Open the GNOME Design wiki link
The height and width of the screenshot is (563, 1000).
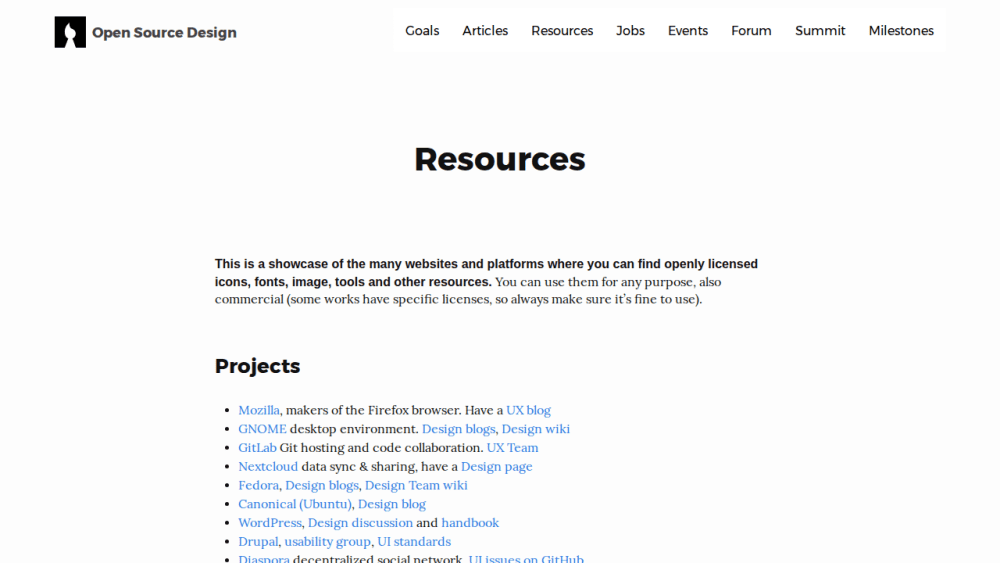pos(536,429)
